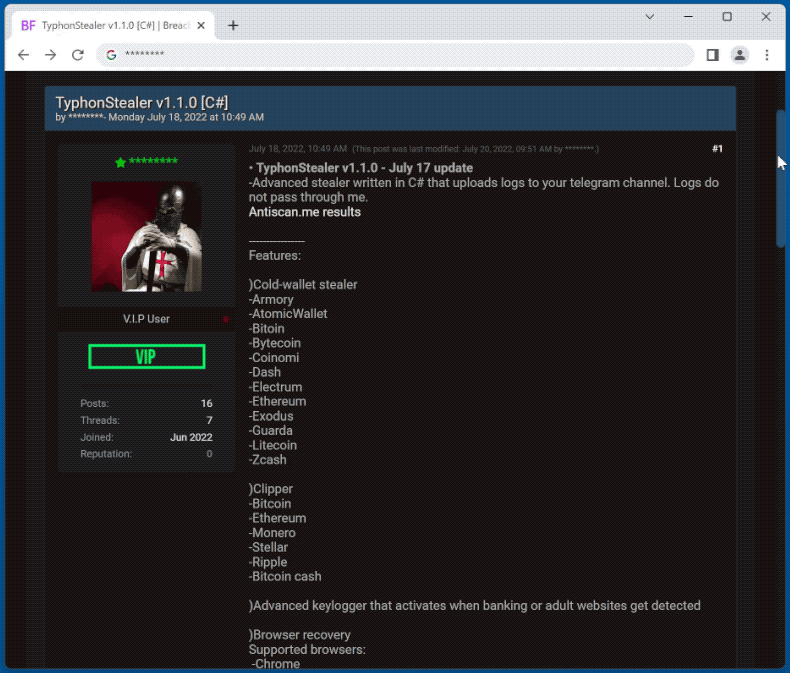
Task: Click the Google icon in address bar
Action: coord(111,54)
